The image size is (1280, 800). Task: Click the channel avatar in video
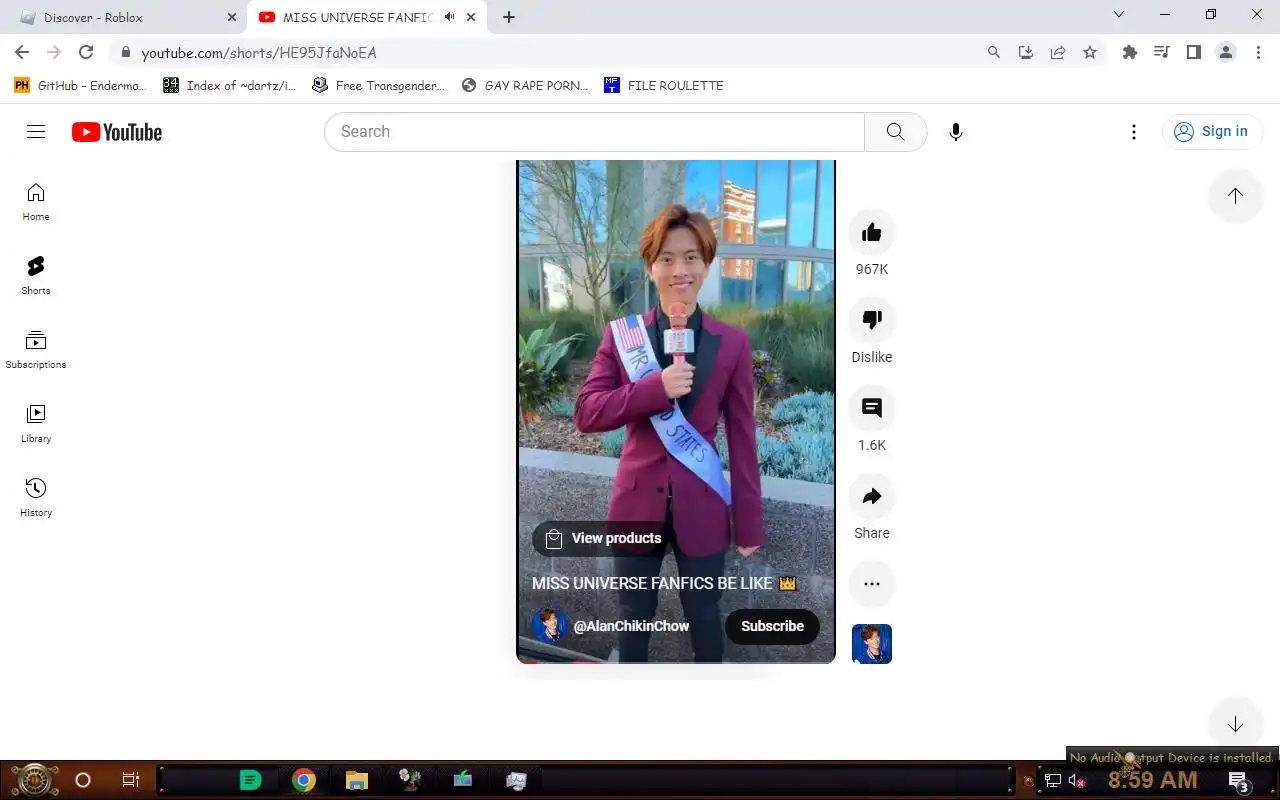click(549, 626)
